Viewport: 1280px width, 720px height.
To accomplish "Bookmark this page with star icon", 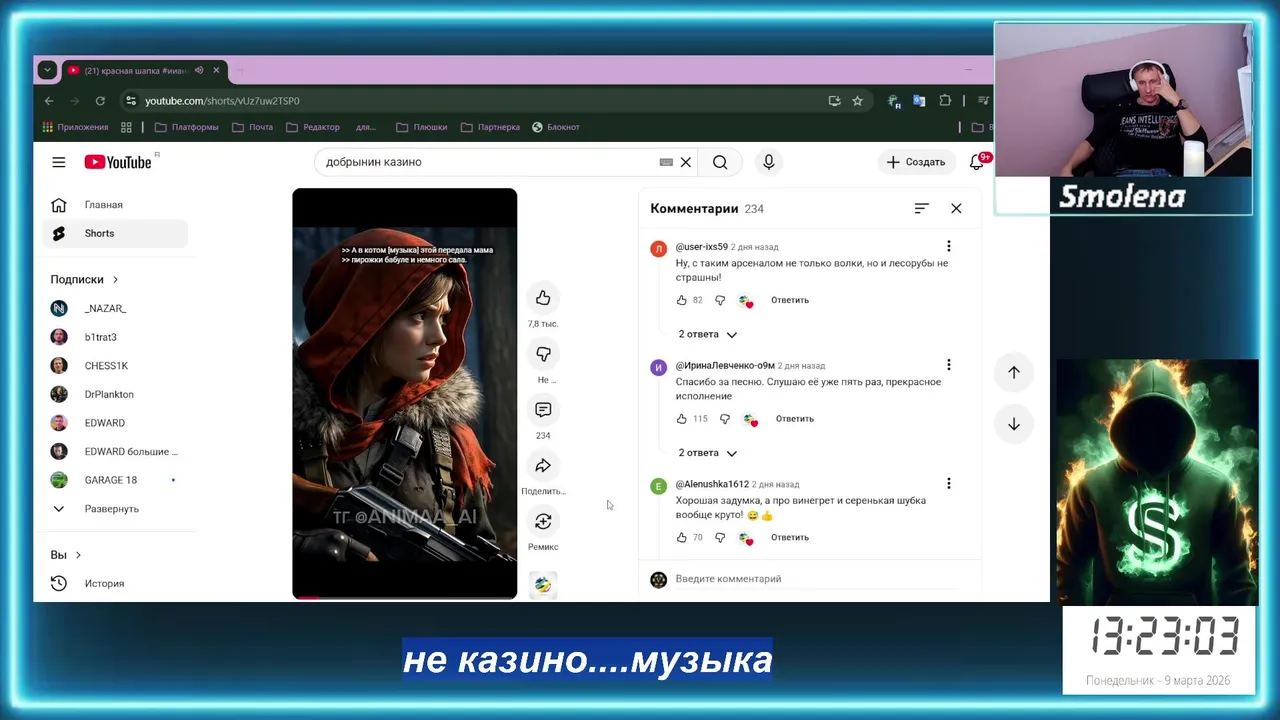I will click(x=857, y=101).
